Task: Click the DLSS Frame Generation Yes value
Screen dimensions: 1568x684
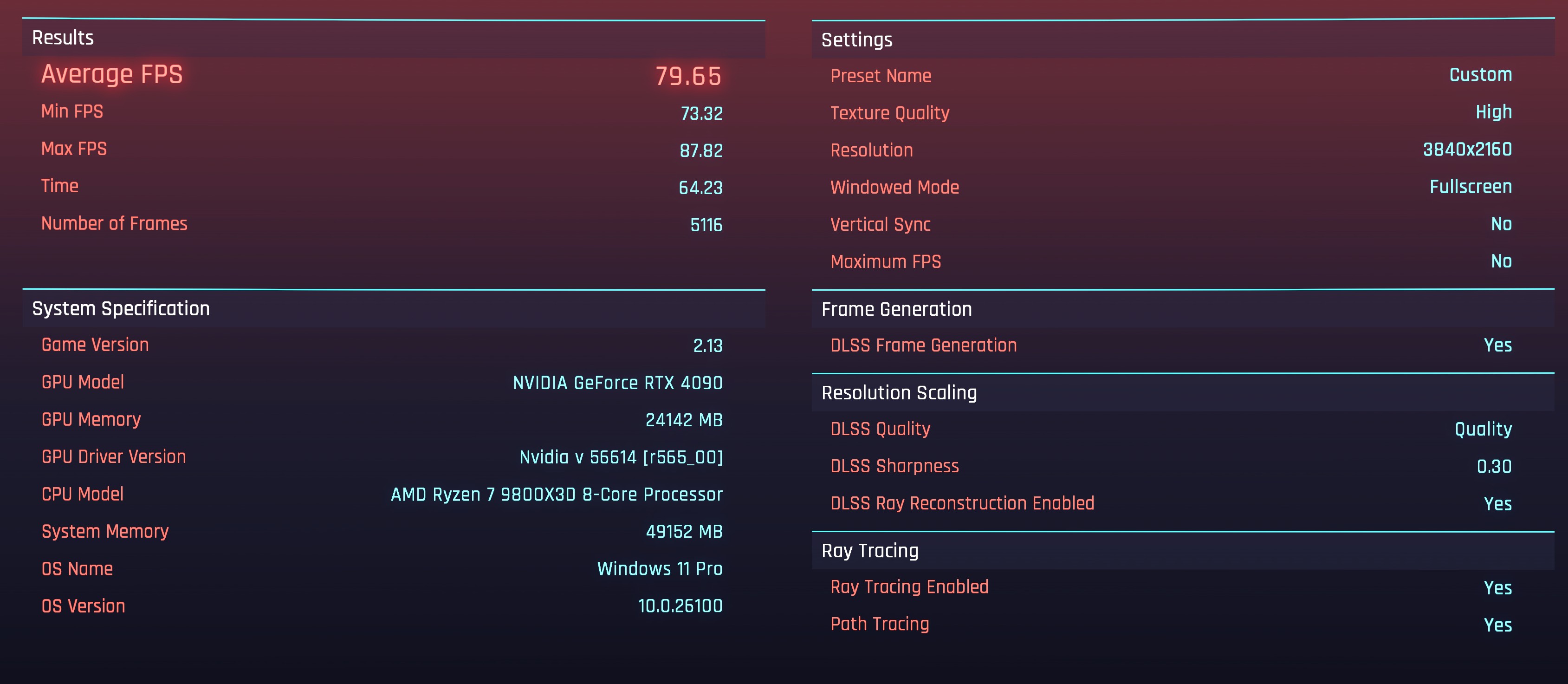Action: point(1498,345)
